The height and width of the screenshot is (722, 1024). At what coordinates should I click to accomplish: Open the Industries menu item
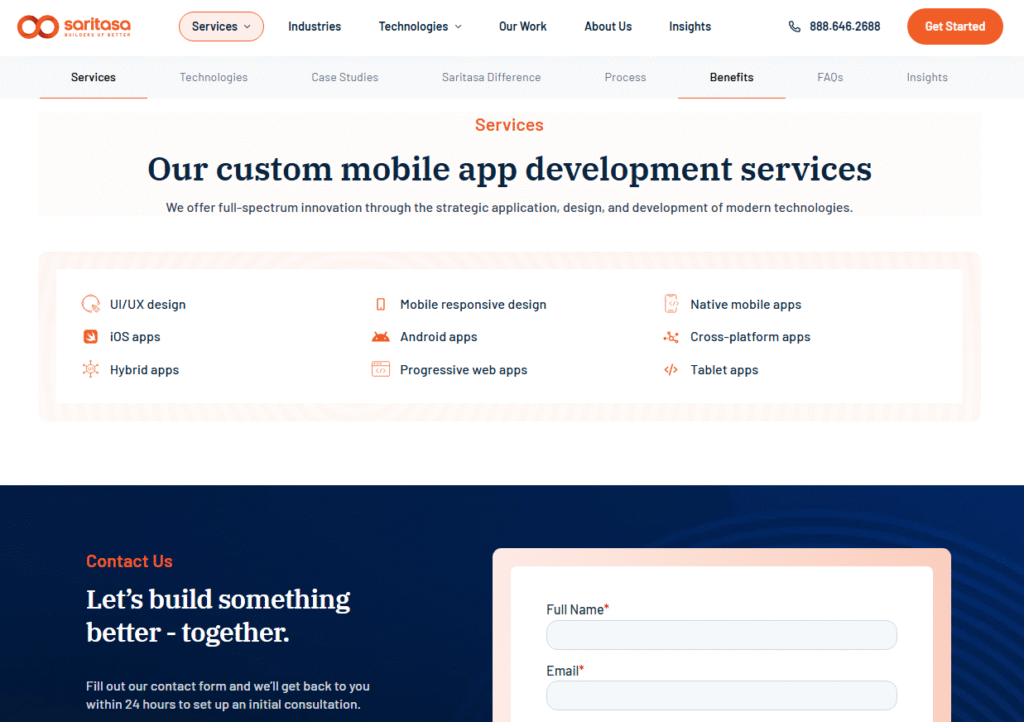[x=315, y=27]
